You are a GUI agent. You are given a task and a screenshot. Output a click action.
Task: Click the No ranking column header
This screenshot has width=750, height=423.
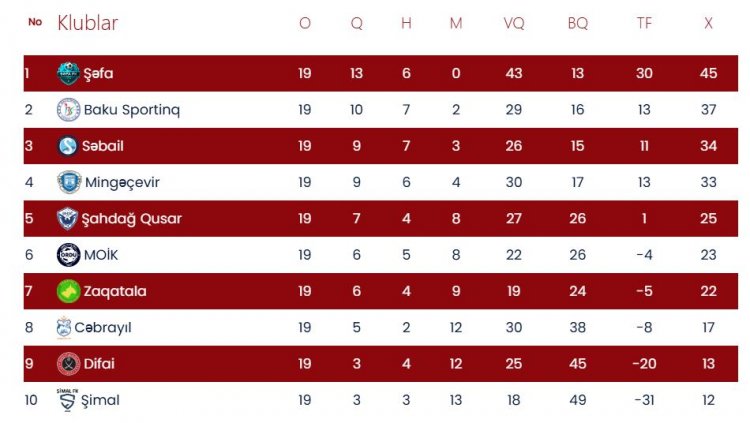coord(35,22)
